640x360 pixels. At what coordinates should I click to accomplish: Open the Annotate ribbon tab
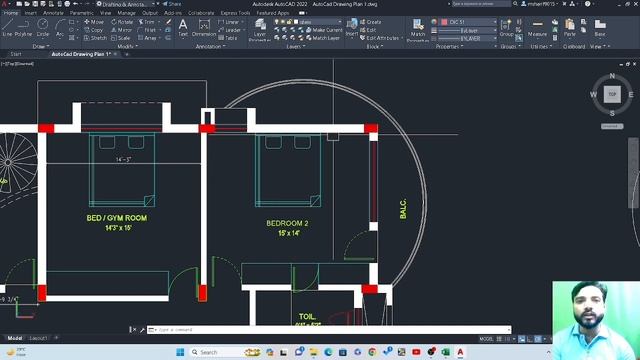(x=53, y=13)
